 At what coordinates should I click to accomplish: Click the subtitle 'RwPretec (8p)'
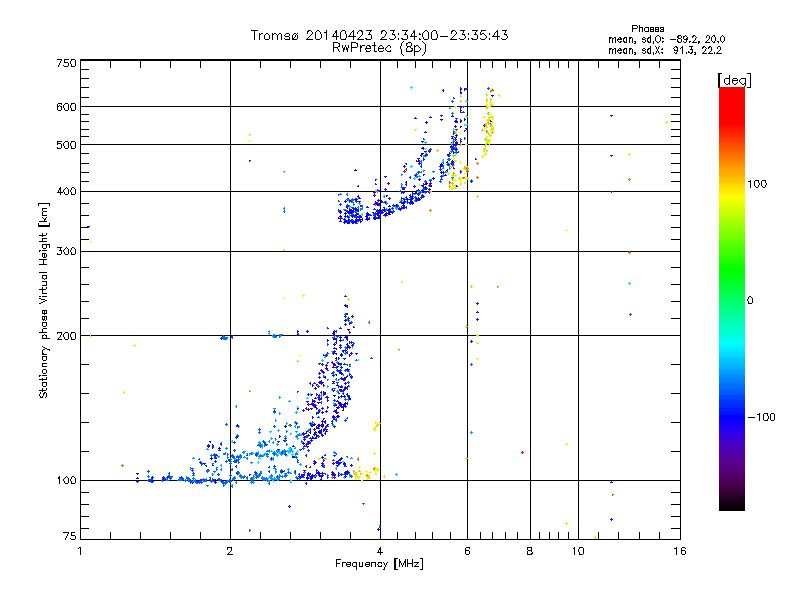[x=379, y=48]
